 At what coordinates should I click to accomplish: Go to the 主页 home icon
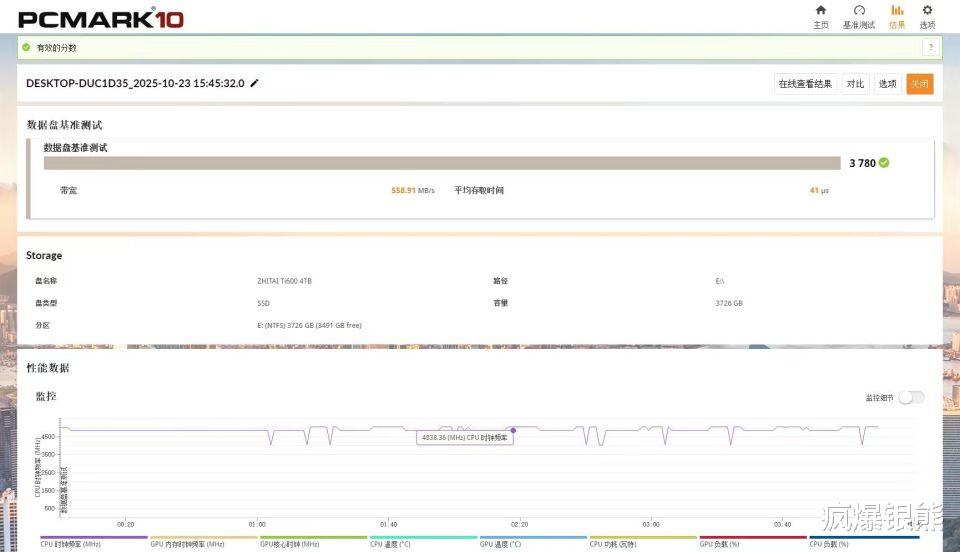coord(820,10)
